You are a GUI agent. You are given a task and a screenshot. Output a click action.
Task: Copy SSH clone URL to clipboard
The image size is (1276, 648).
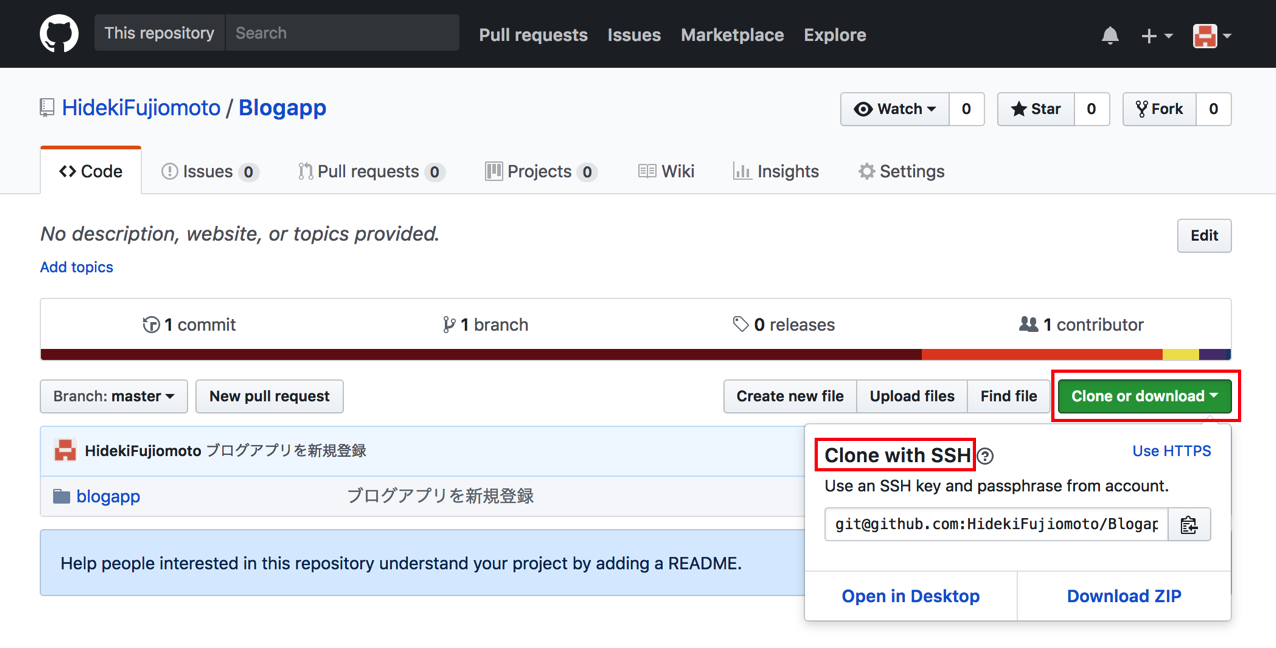coord(1189,525)
